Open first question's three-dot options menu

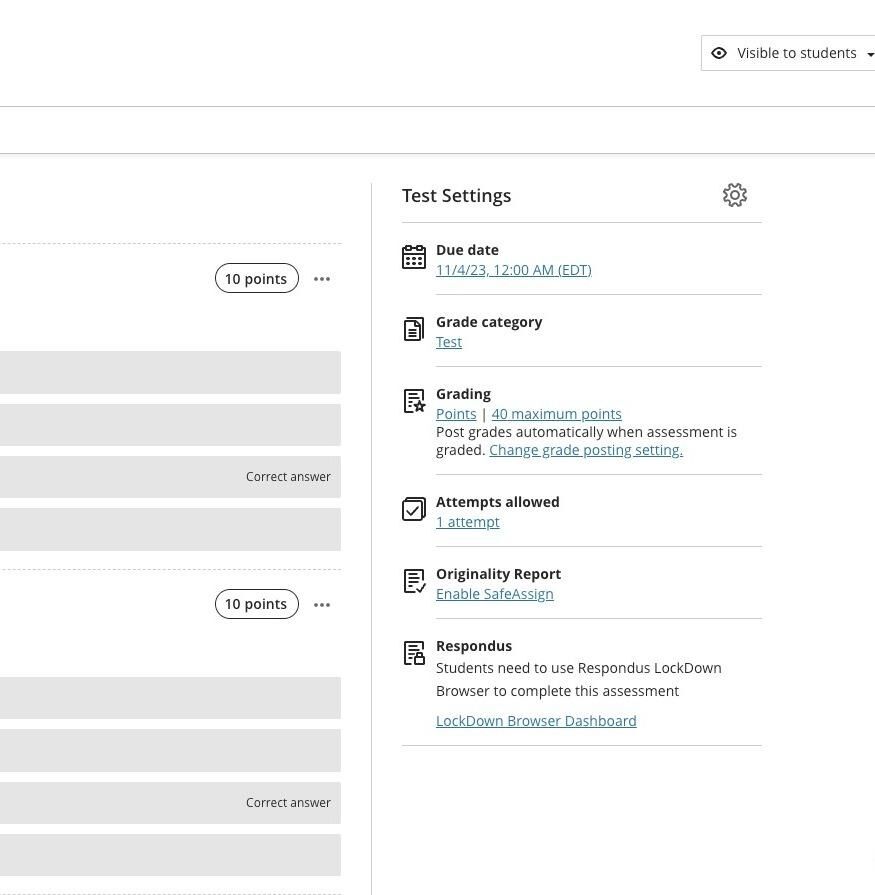(322, 279)
